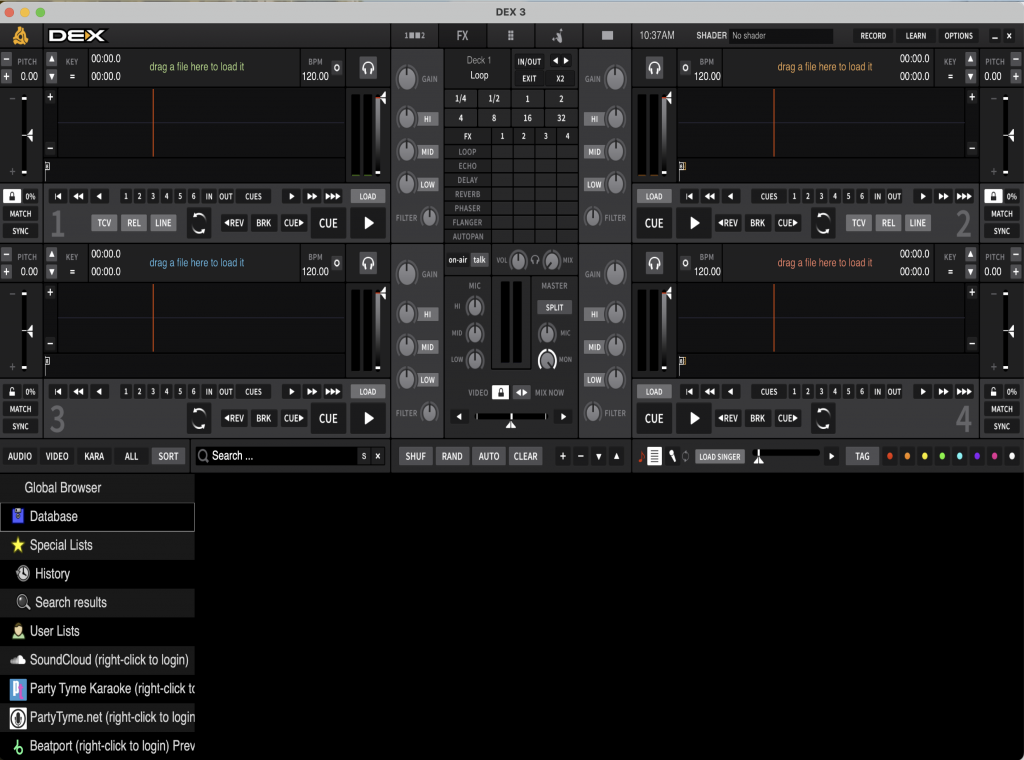Switch to the KARA browser tab
The height and width of the screenshot is (760, 1024).
coord(93,456)
